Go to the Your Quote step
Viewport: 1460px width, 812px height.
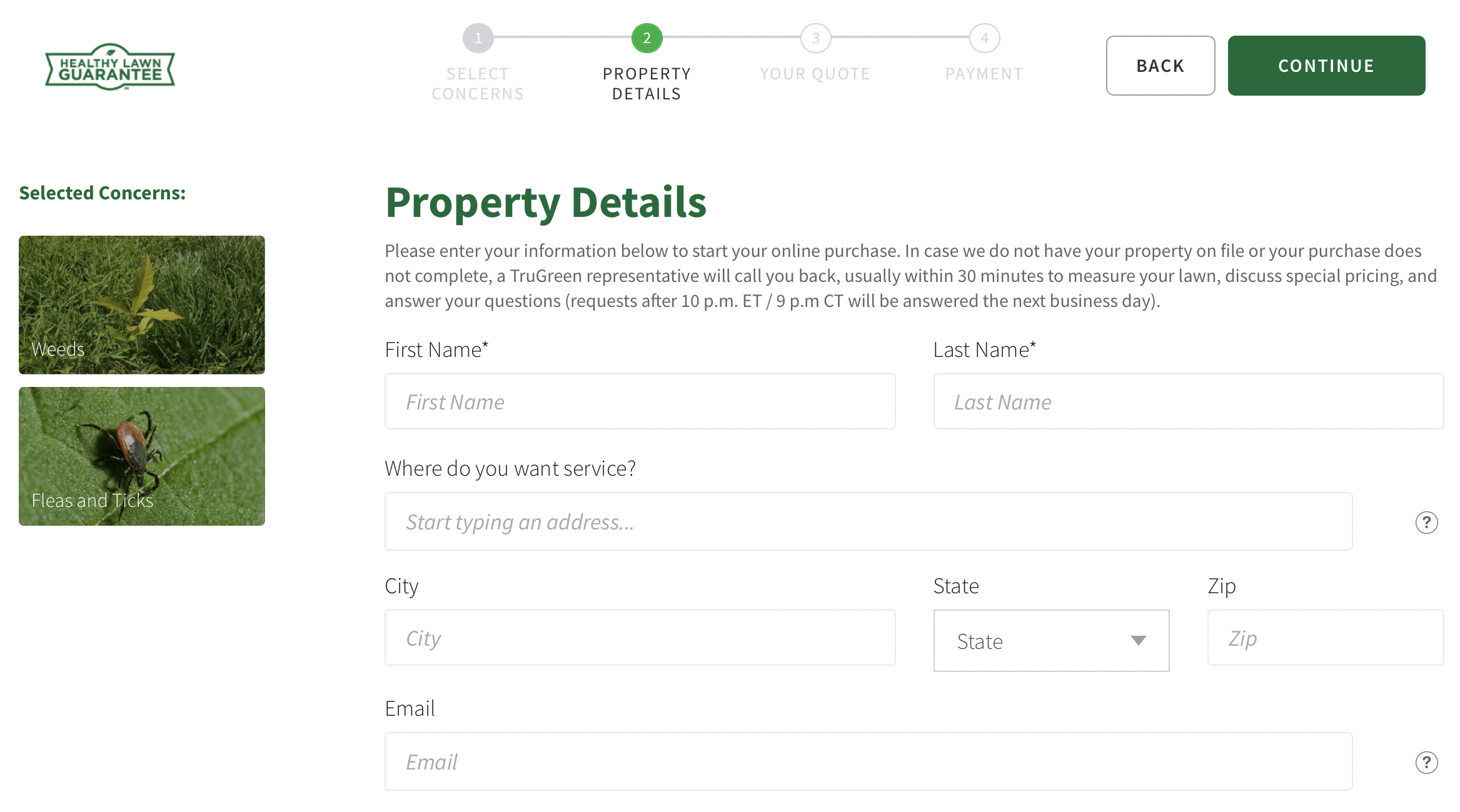coord(815,74)
